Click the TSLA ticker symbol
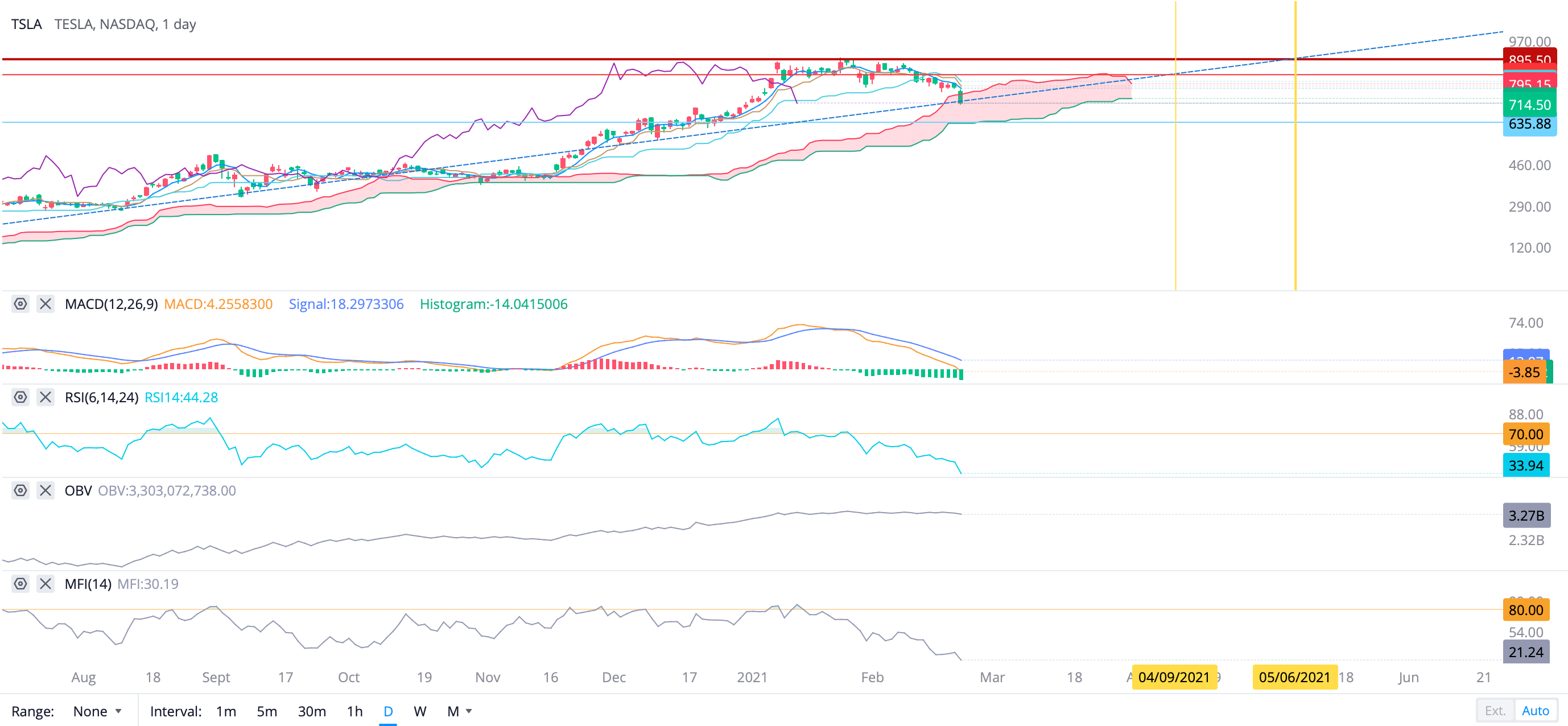 point(26,24)
